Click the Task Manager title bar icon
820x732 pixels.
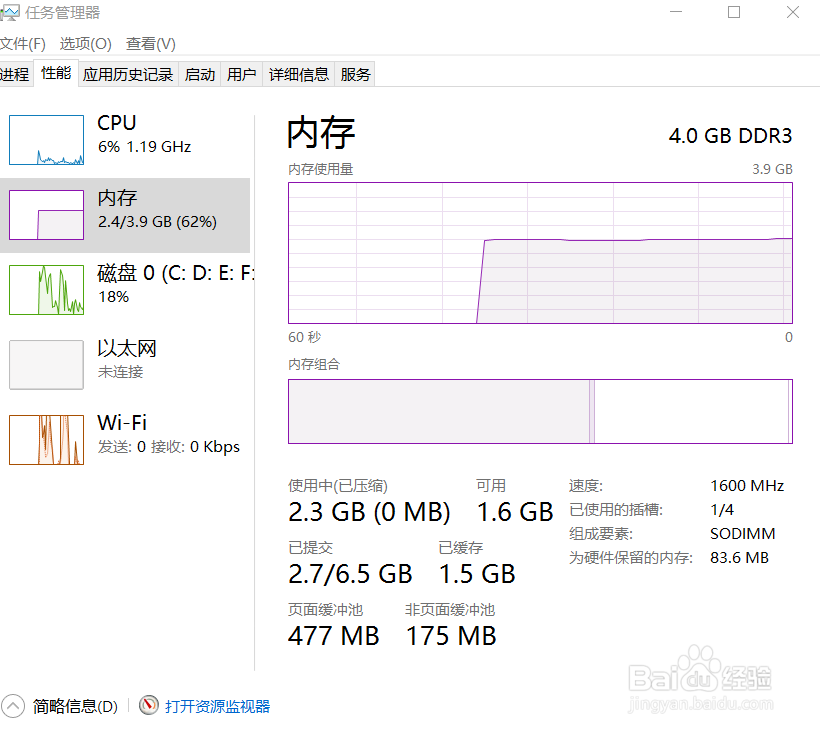tap(14, 13)
